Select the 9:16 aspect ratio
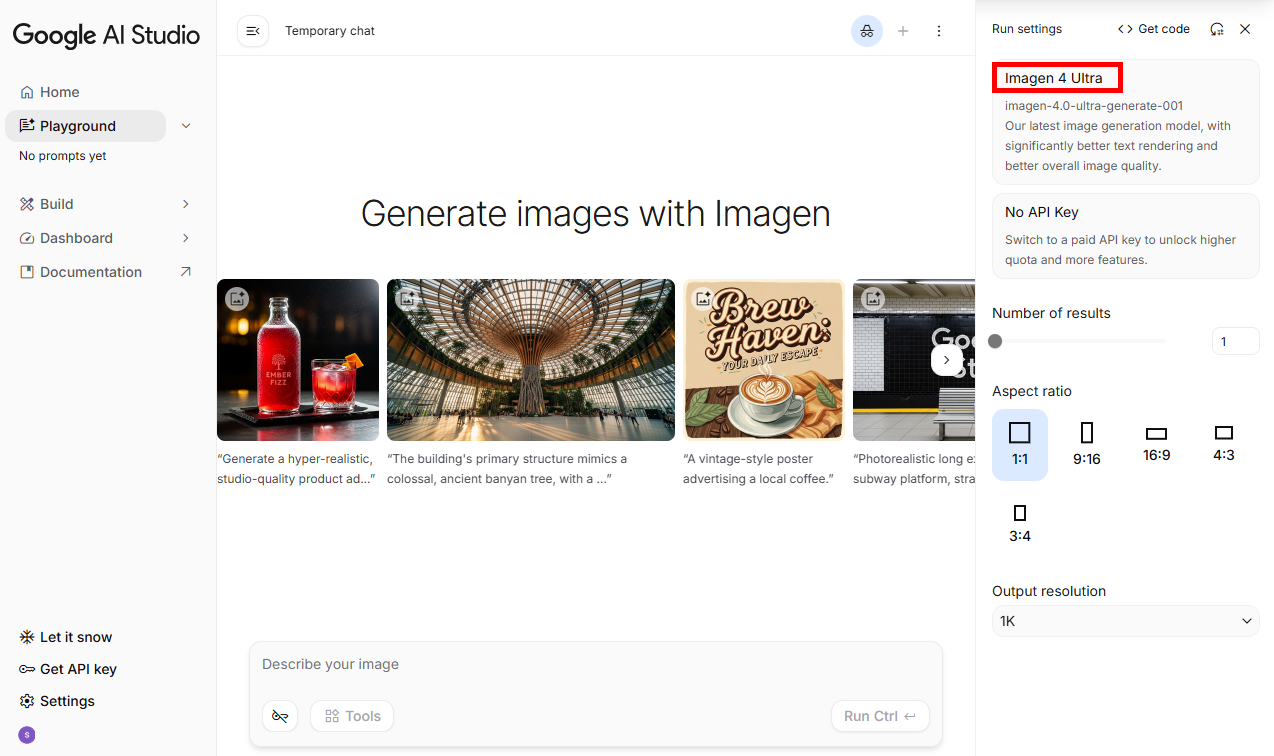Viewport: 1274px width, 756px height. coord(1087,445)
